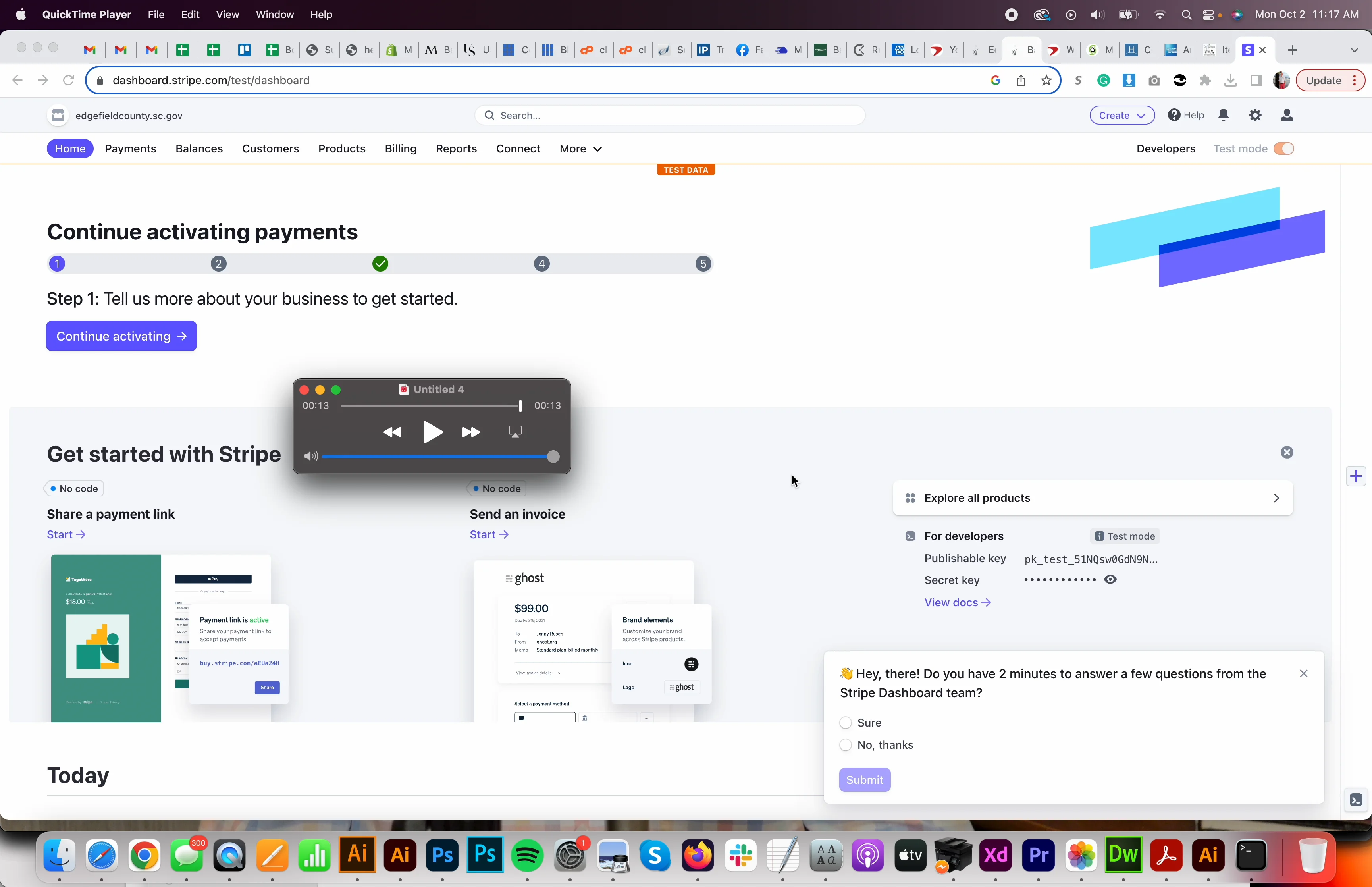Reveal the Secret key with eye icon
The height and width of the screenshot is (887, 1372).
1110,579
